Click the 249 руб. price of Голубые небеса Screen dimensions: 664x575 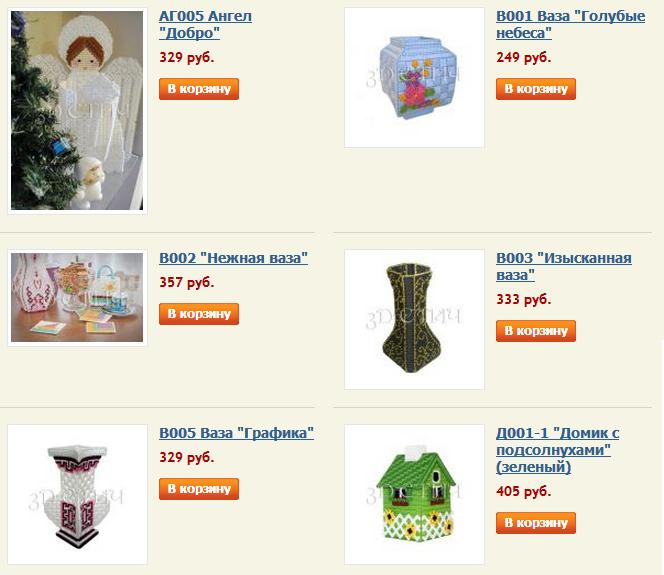click(x=523, y=57)
